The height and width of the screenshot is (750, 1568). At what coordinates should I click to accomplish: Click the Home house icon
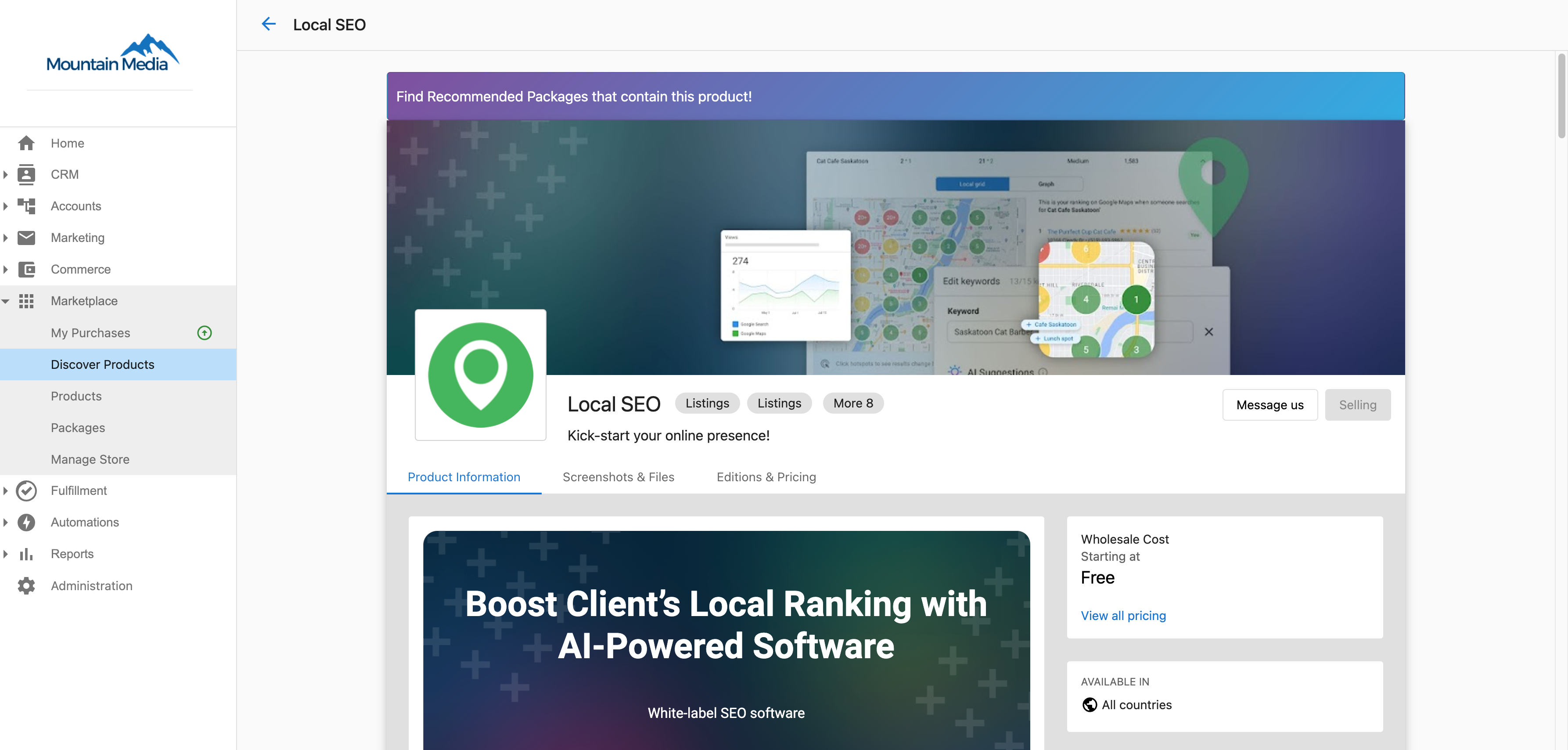26,143
